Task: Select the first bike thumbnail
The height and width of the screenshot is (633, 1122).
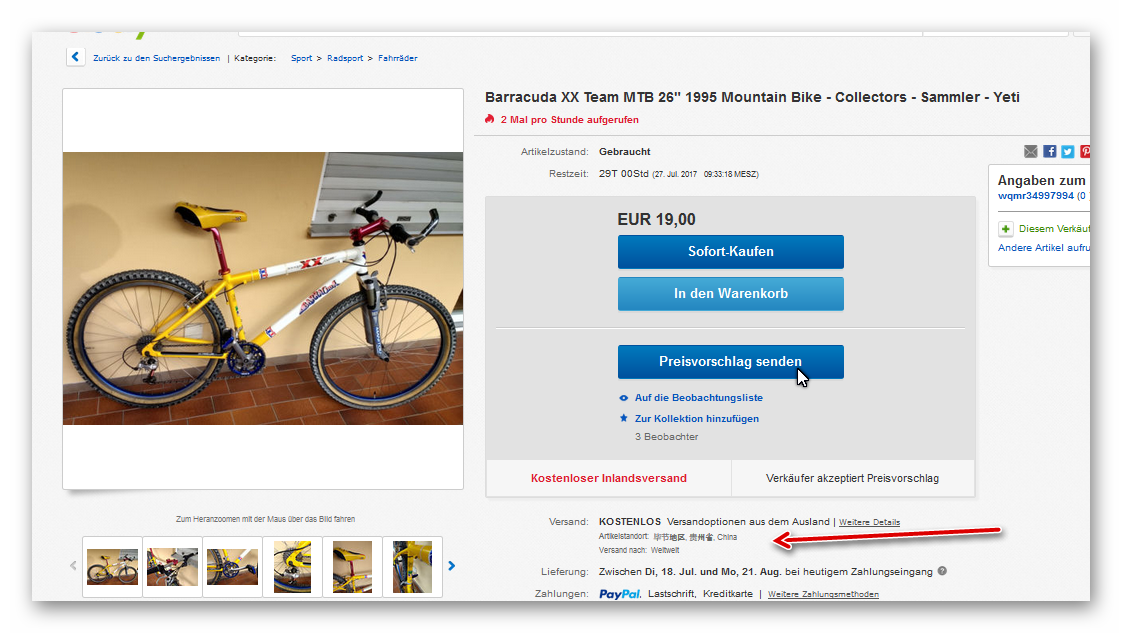Action: click(112, 567)
